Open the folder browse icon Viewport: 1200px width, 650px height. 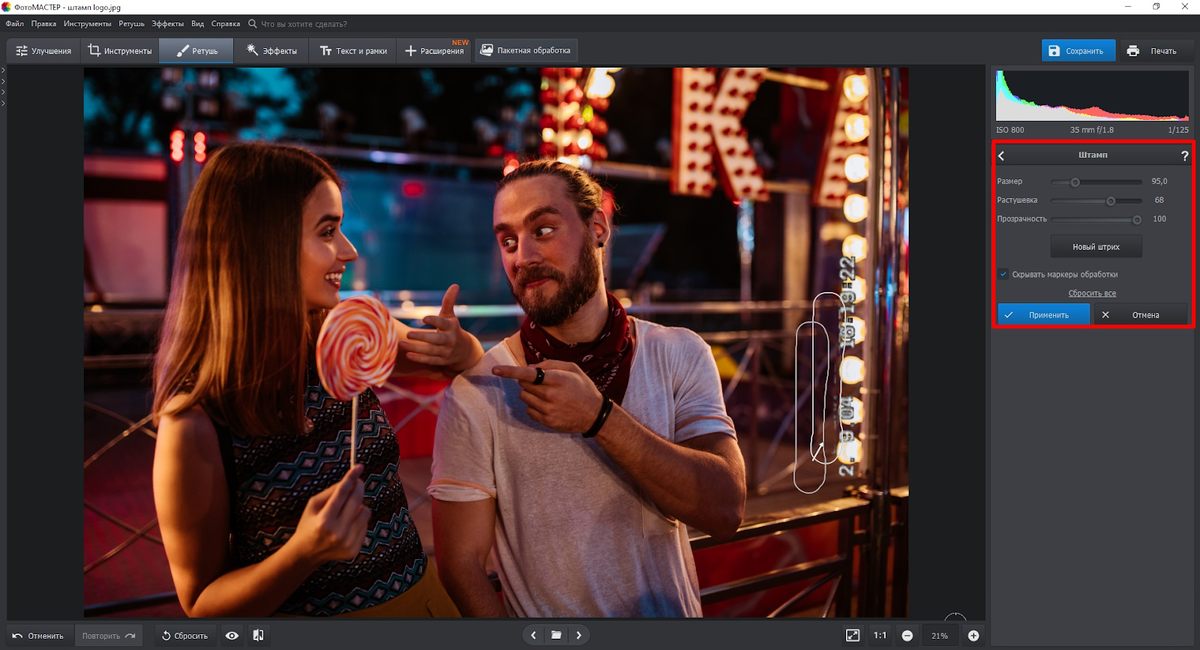[556, 635]
